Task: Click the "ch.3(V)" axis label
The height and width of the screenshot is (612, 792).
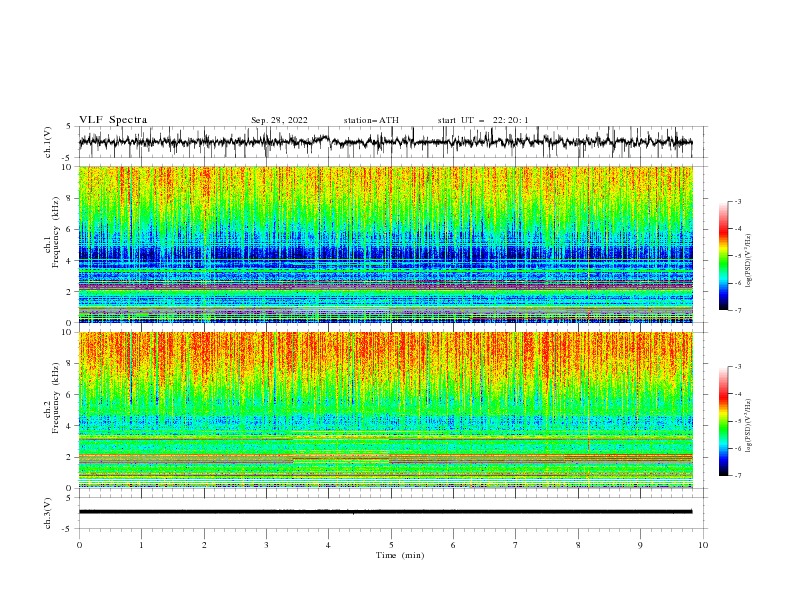Action: [48, 513]
